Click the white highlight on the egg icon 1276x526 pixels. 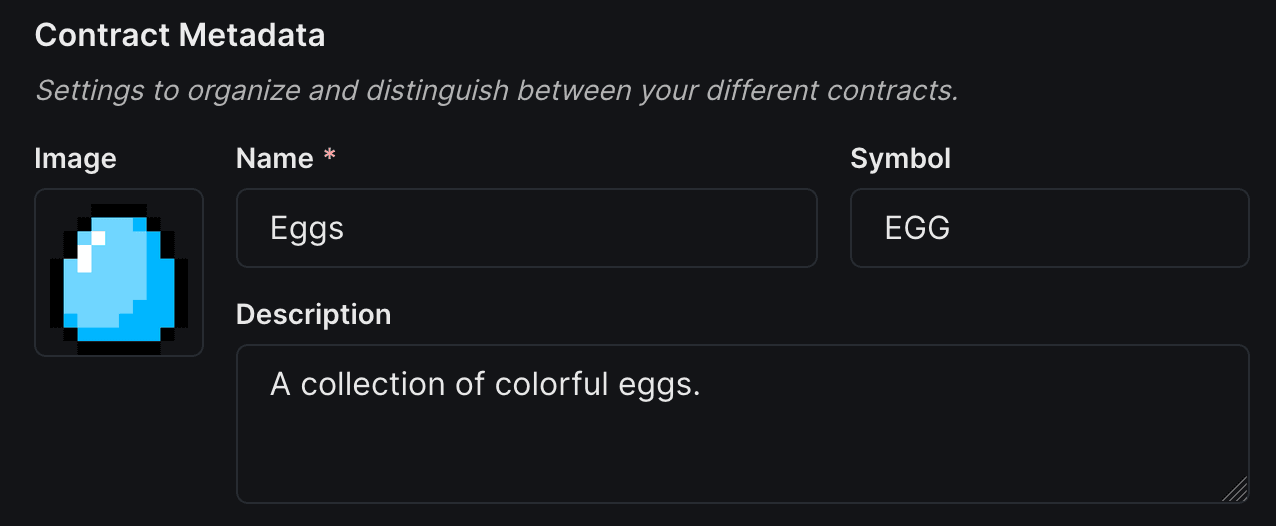tap(89, 250)
